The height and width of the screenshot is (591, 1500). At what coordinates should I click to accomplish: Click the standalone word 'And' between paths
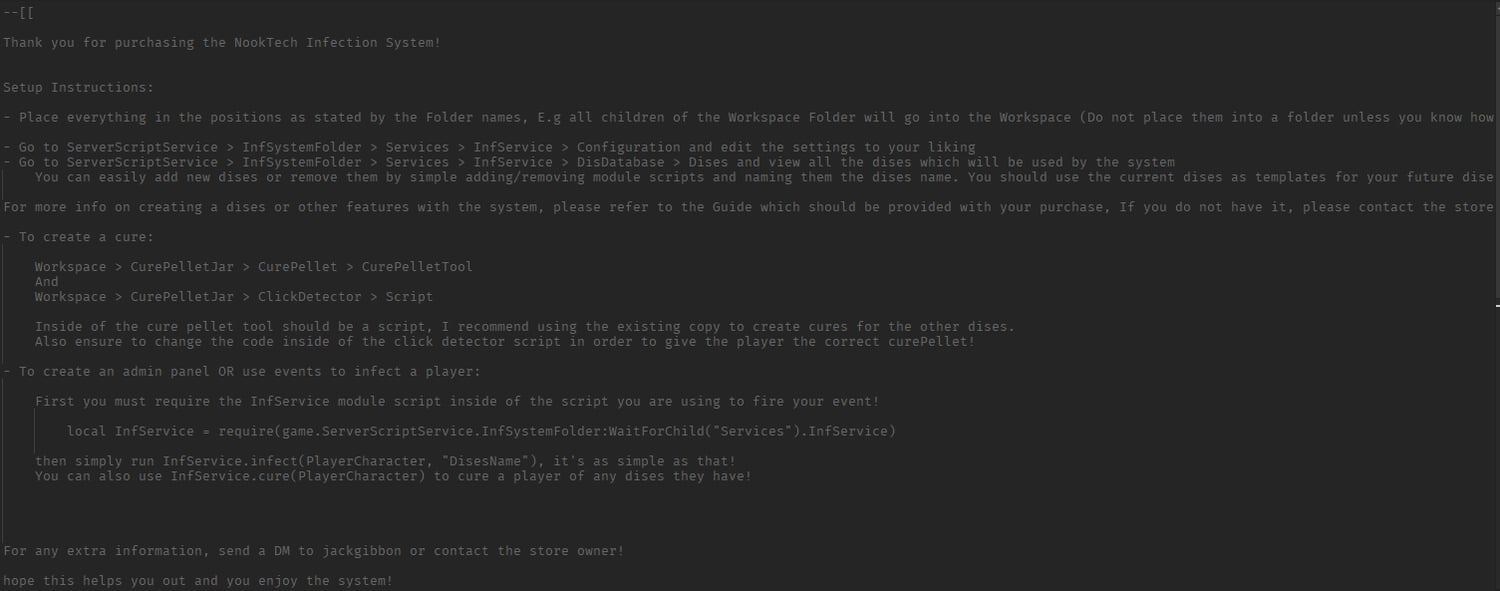click(47, 282)
